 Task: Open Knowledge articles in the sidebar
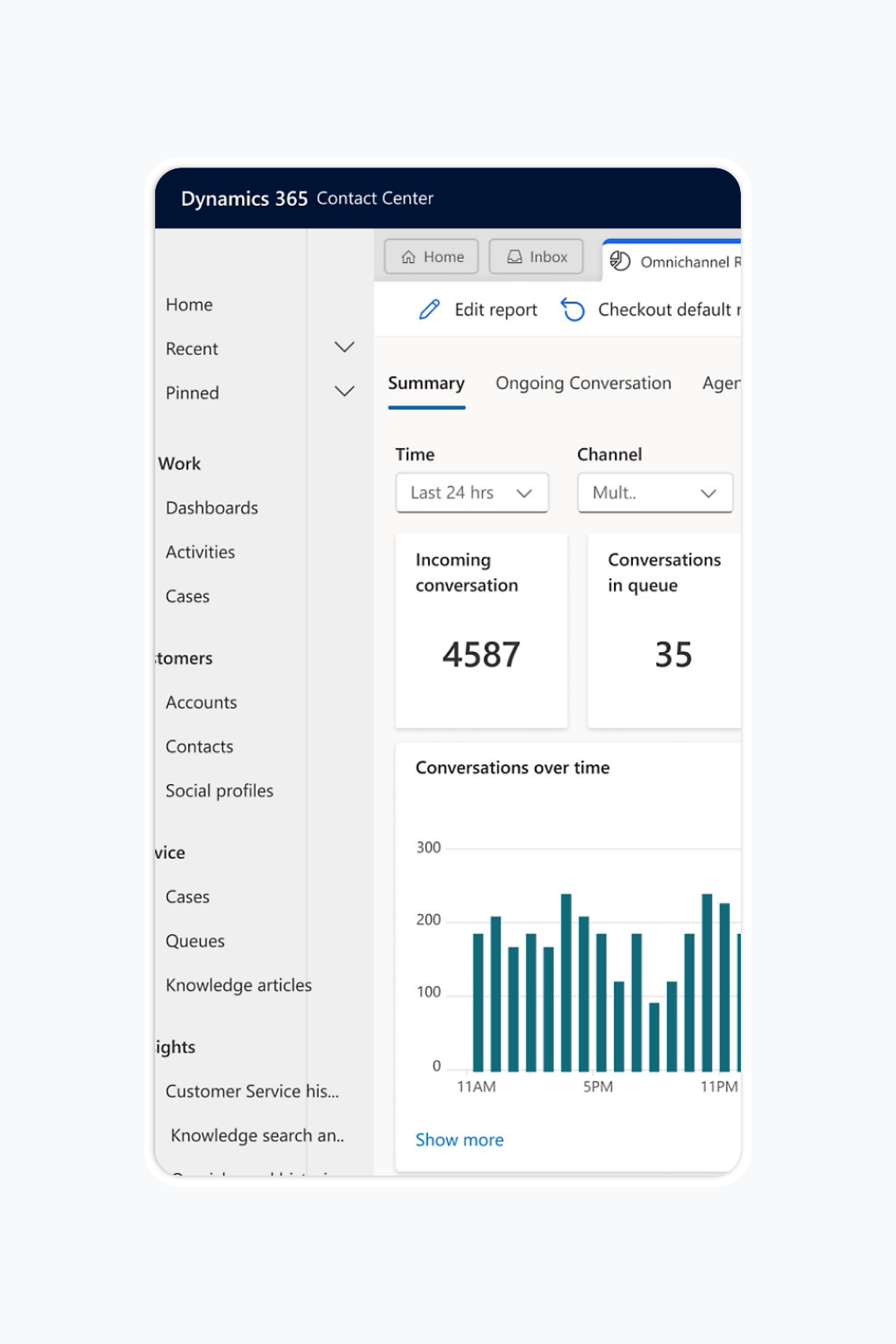pos(238,985)
